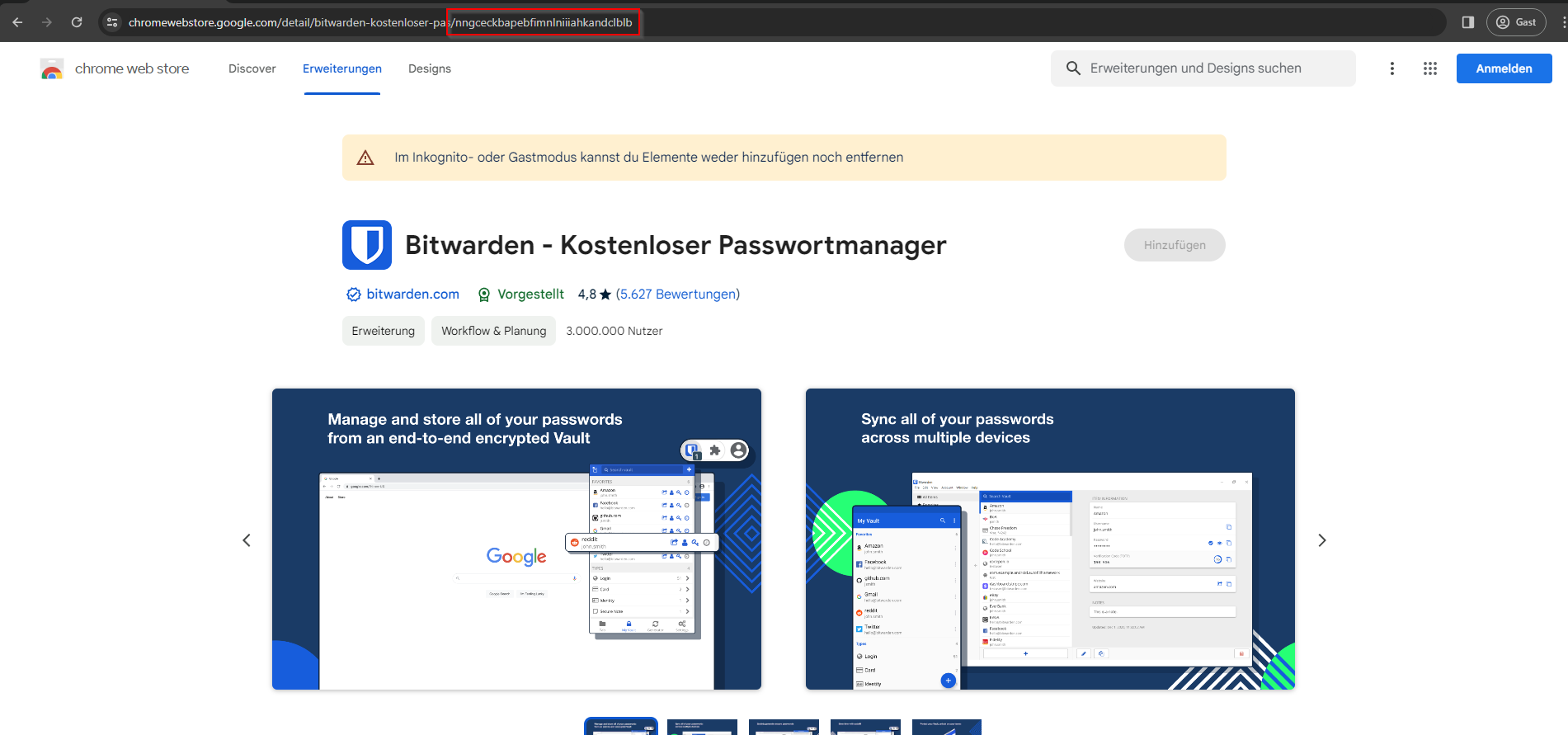Open the Designs tab
The image size is (1568, 735).
[x=430, y=68]
